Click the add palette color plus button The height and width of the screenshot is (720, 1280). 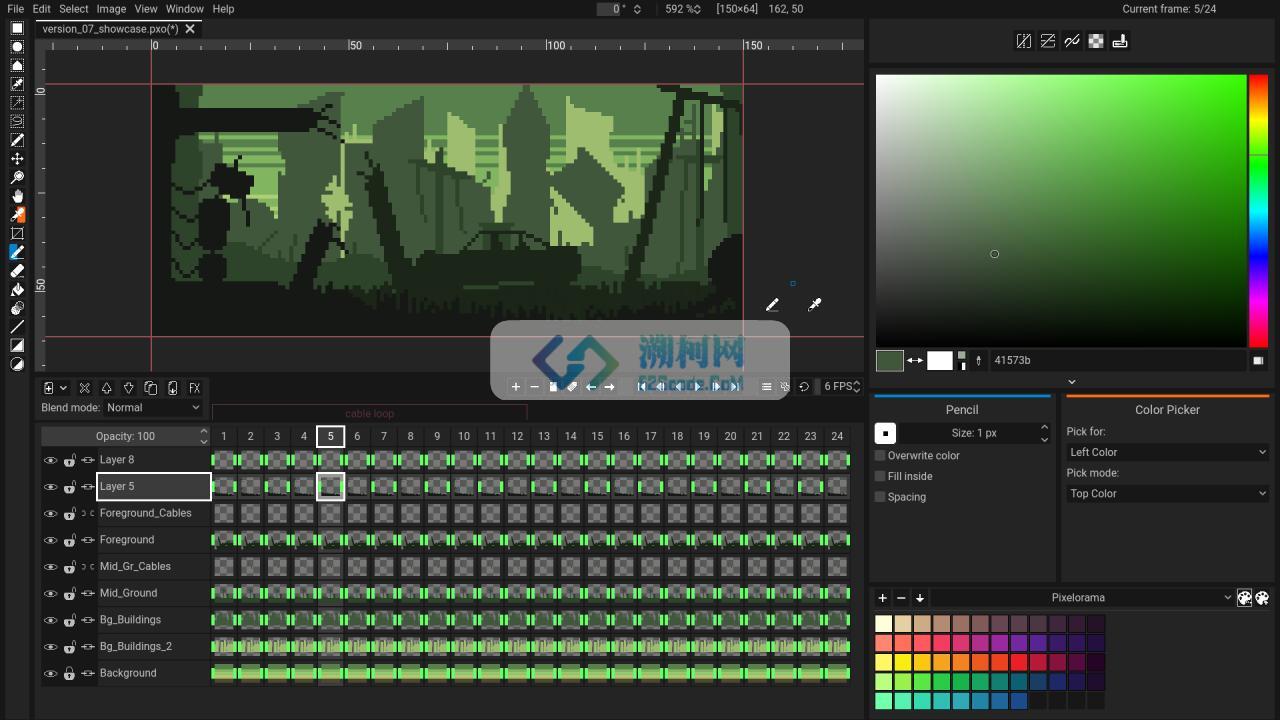click(x=882, y=598)
